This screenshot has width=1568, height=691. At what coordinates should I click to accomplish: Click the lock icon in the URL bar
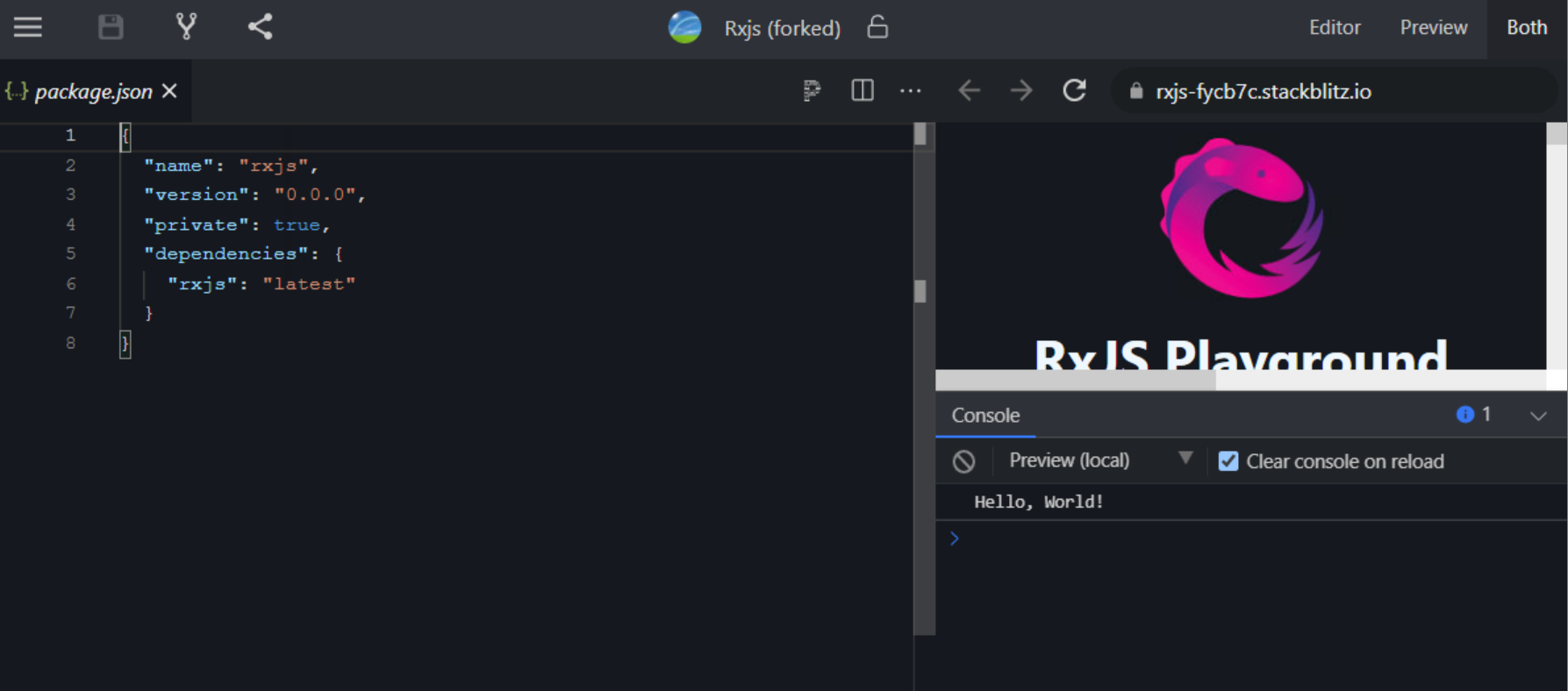(1136, 91)
